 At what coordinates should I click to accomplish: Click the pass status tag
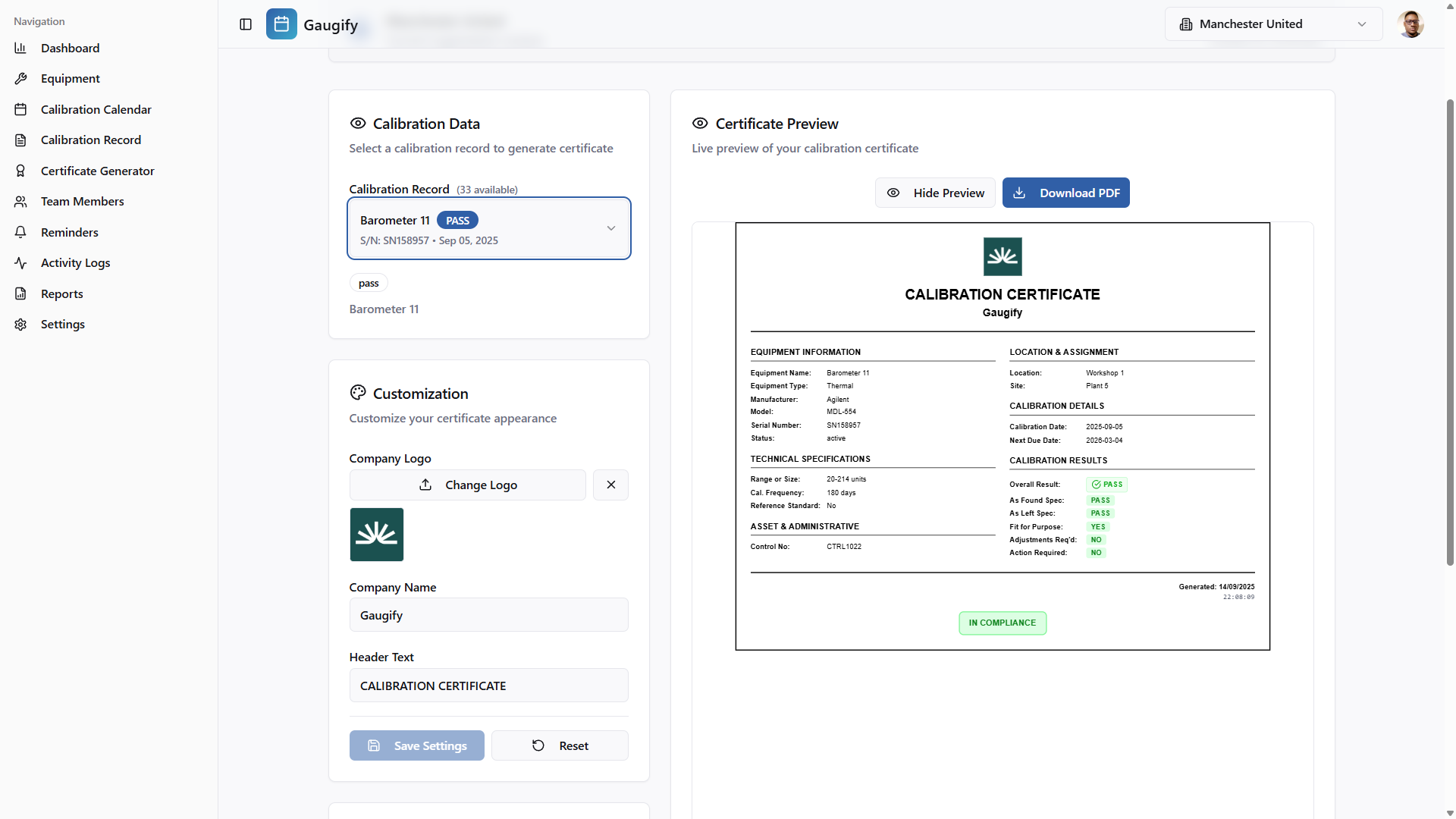[x=369, y=283]
